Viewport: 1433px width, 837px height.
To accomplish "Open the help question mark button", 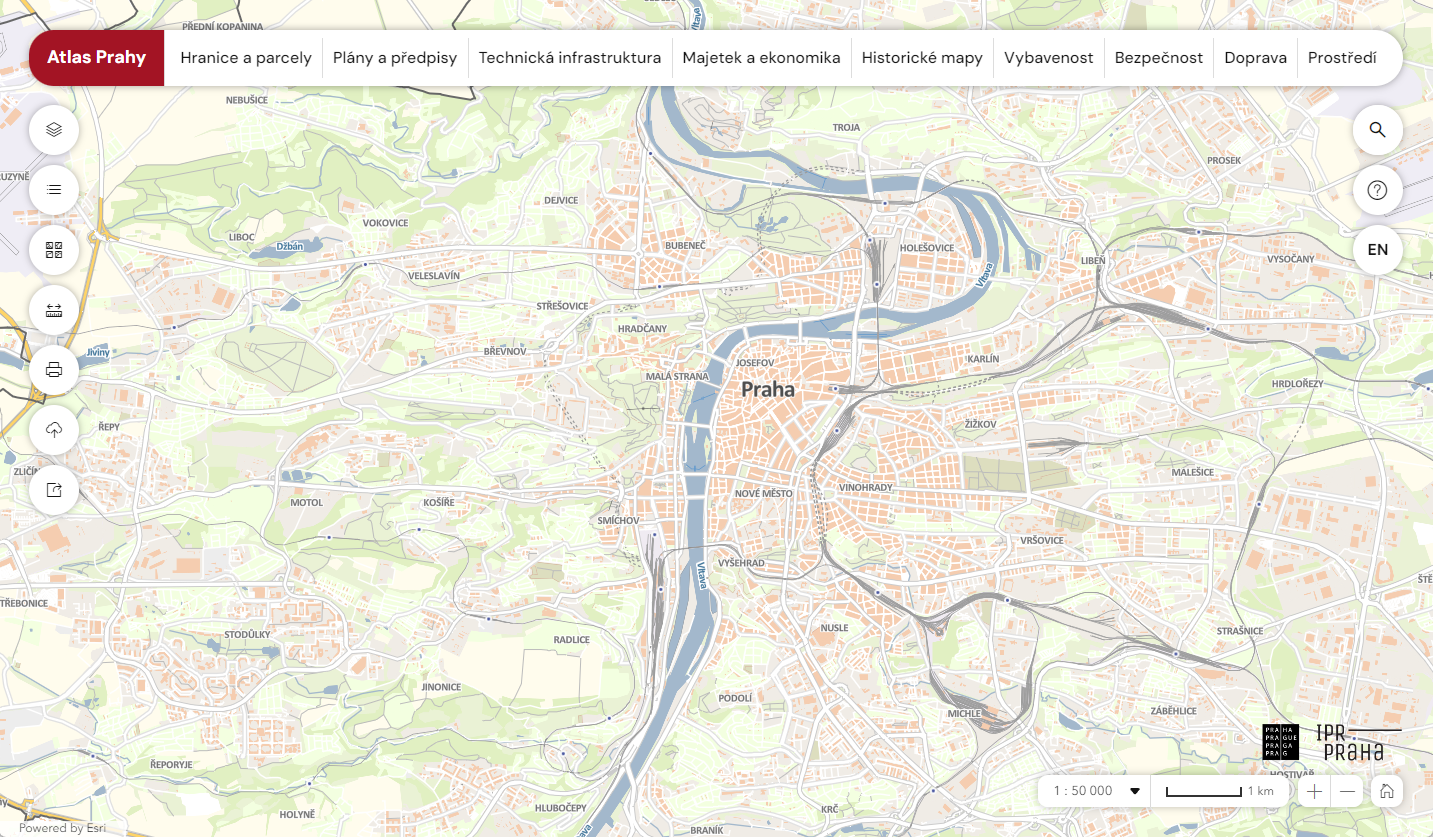I will pyautogui.click(x=1377, y=190).
